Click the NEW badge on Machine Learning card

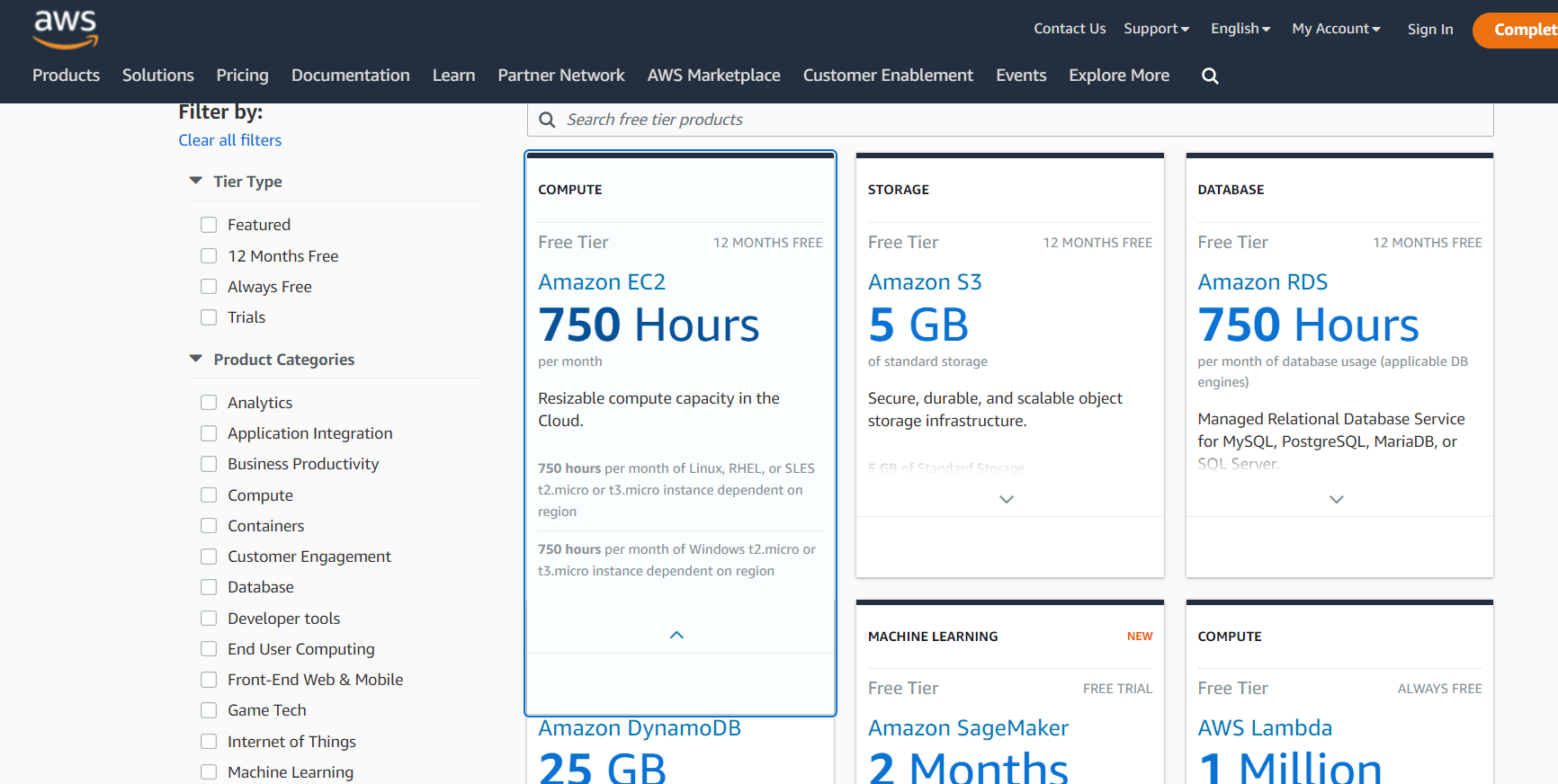[1140, 637]
